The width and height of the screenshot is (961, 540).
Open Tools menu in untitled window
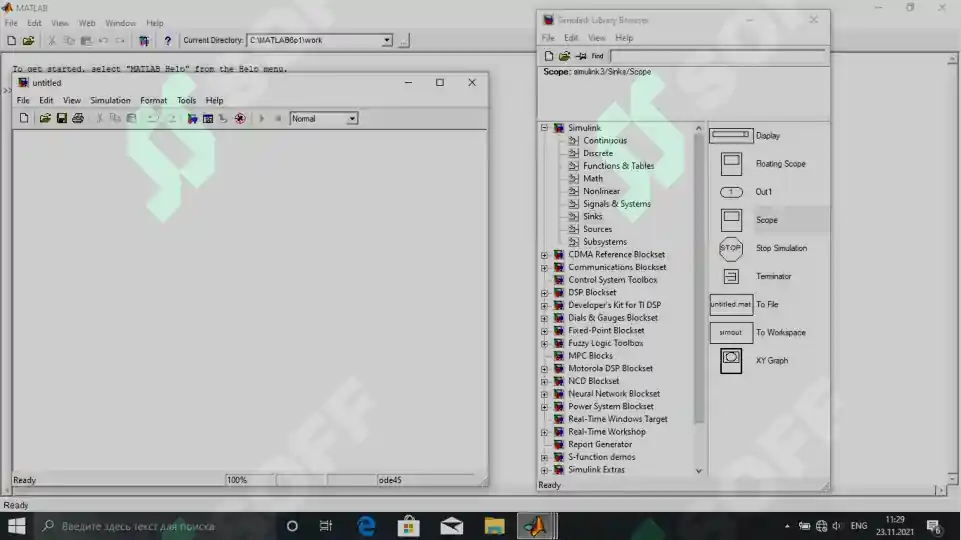point(186,101)
